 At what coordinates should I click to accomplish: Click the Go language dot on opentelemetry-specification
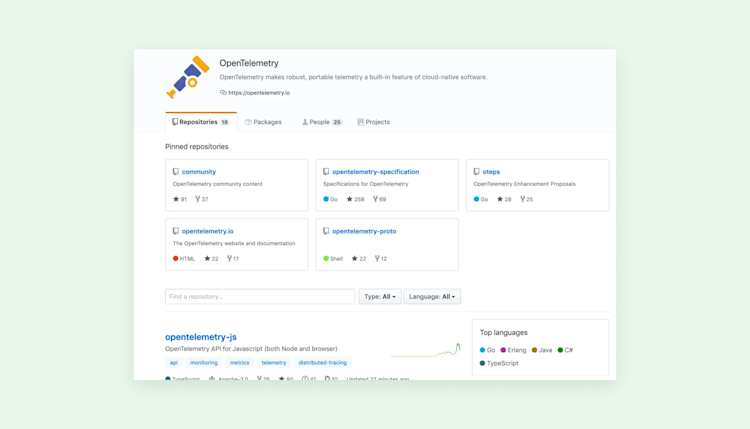[x=326, y=199]
